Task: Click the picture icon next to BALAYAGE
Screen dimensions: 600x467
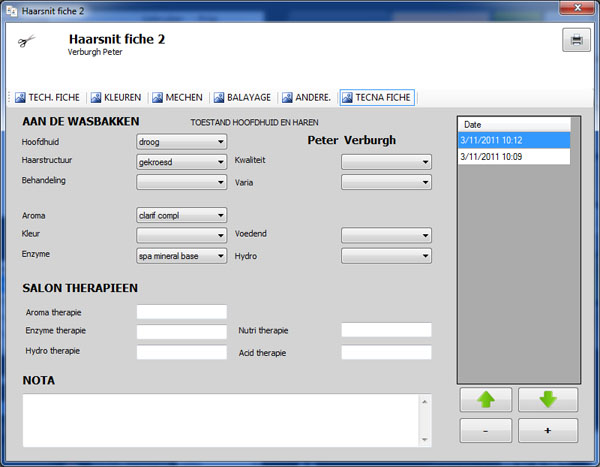Action: pos(219,98)
